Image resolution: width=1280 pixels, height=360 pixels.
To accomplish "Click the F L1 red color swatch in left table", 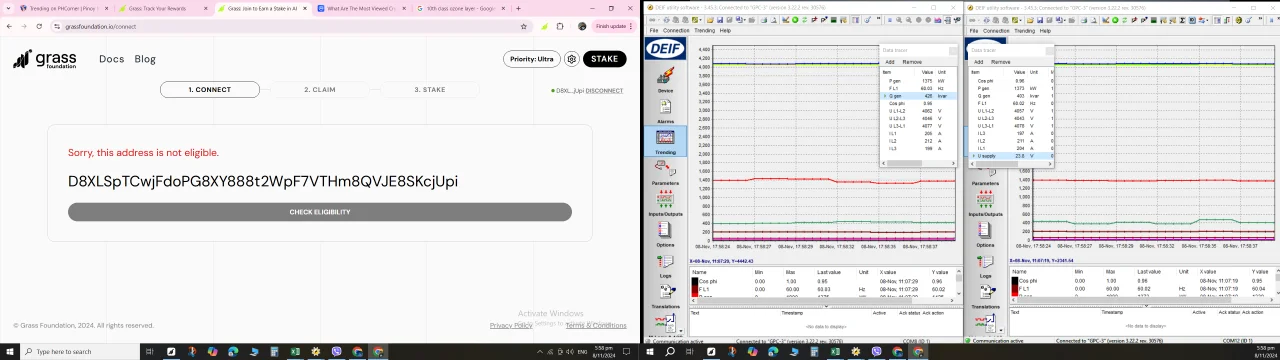I will tap(694, 290).
